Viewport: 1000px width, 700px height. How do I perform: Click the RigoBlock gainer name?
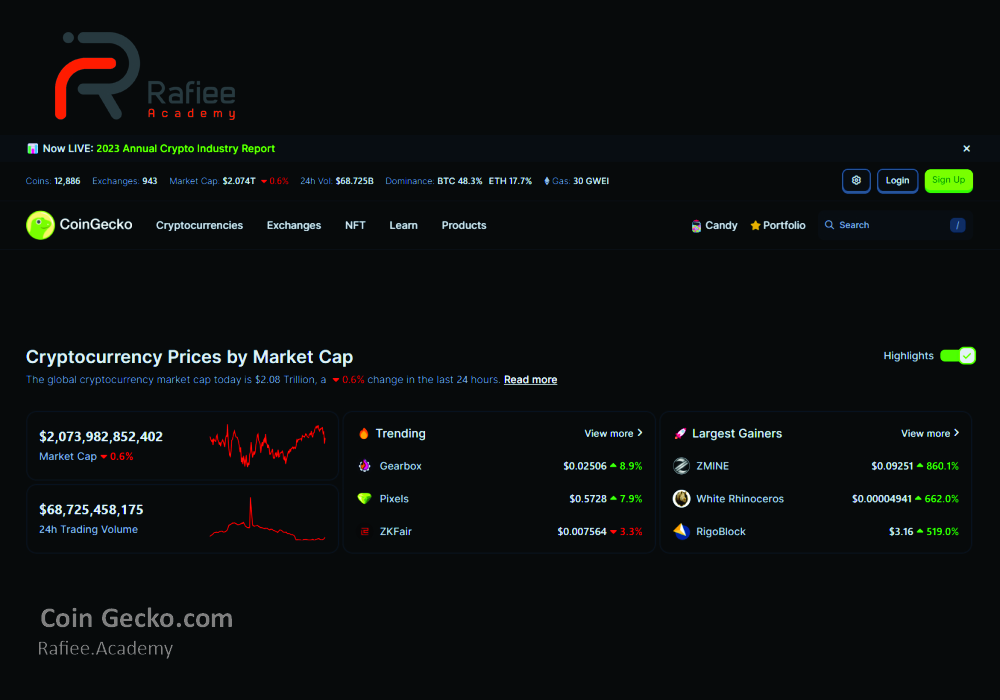tap(721, 531)
